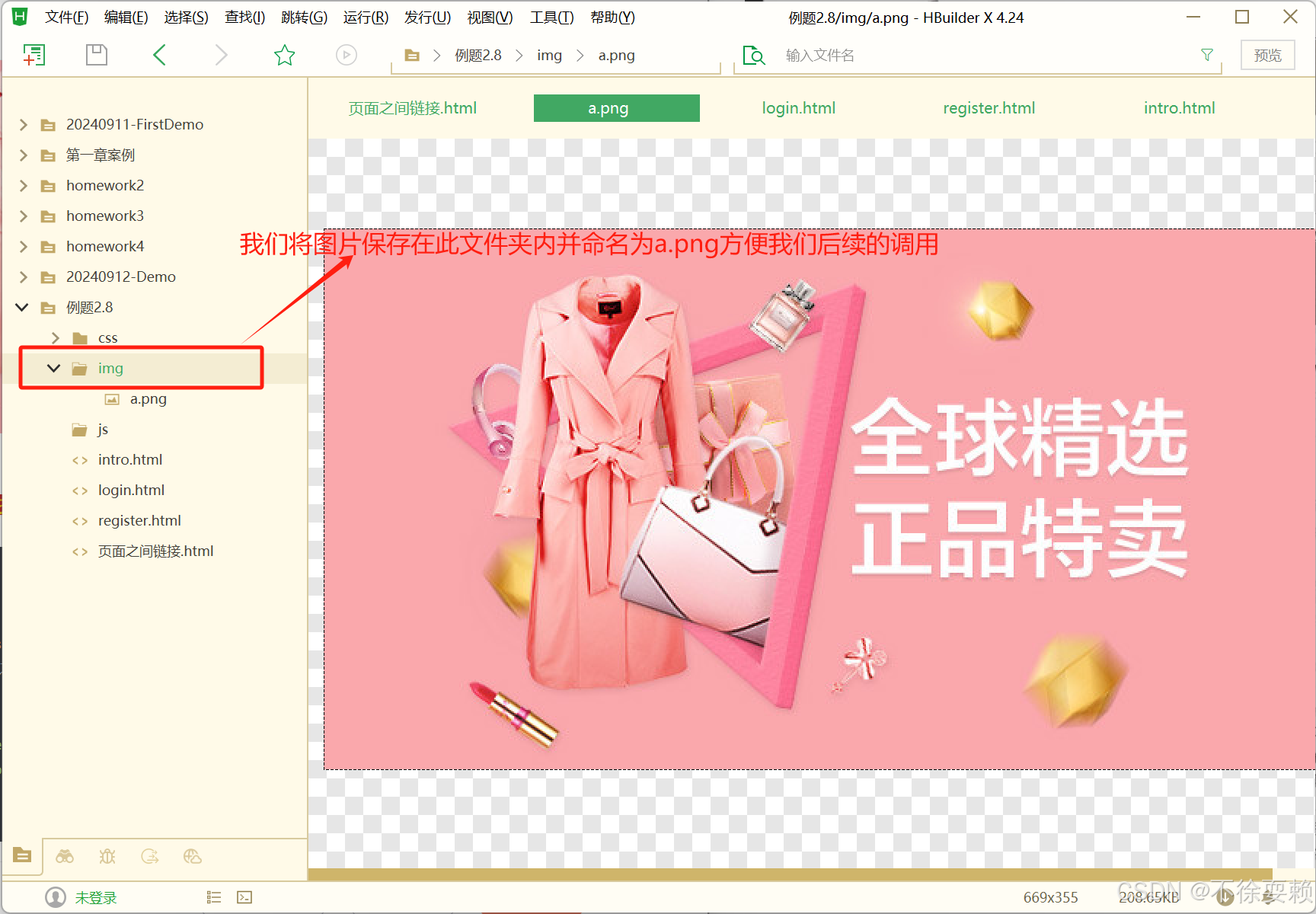This screenshot has height=914, width=1316.
Task: Expand the 第一章案例 project
Action: tap(23, 155)
